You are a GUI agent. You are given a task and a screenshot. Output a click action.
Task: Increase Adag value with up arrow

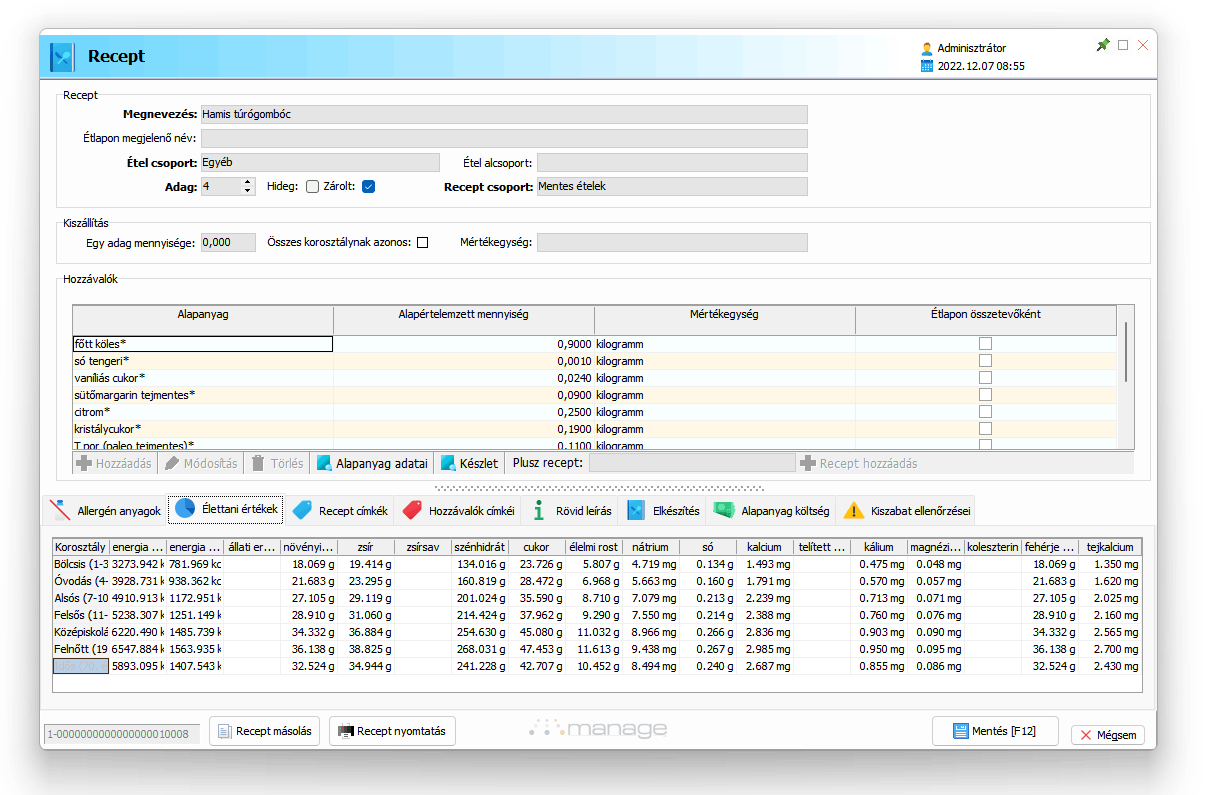248,182
